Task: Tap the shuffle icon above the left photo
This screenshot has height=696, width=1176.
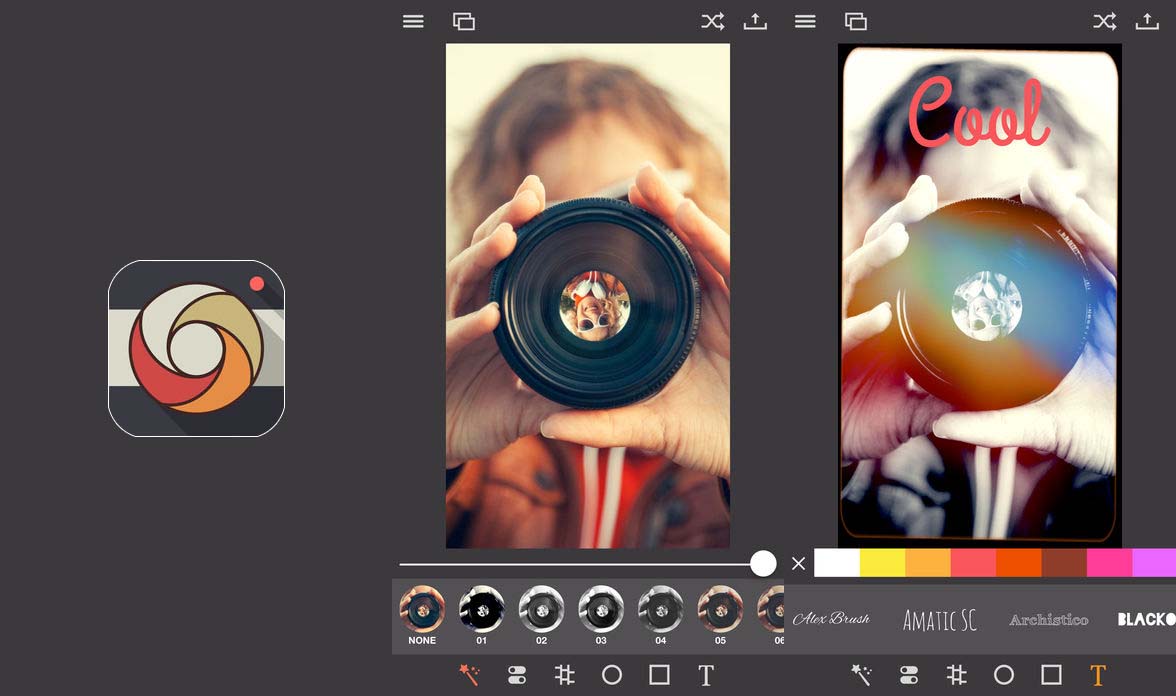Action: pos(712,20)
